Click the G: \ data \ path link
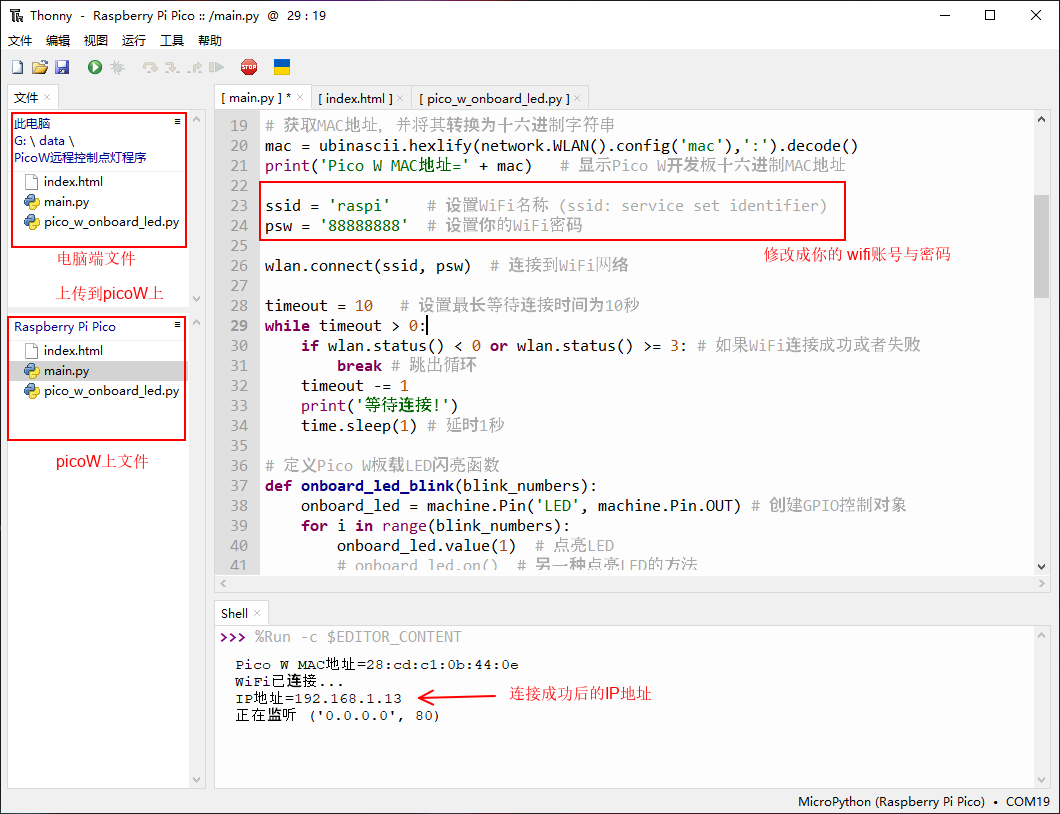 [x=43, y=141]
